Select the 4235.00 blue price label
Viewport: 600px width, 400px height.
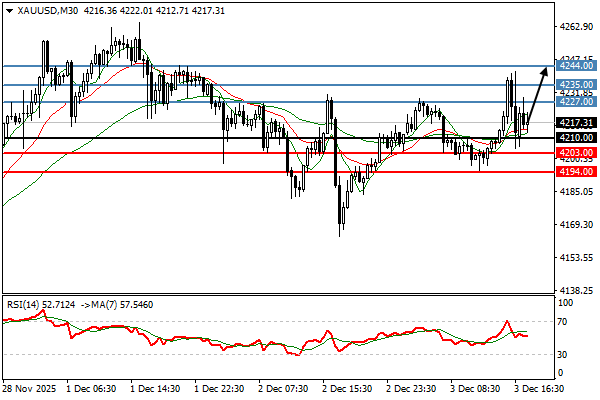click(x=577, y=85)
